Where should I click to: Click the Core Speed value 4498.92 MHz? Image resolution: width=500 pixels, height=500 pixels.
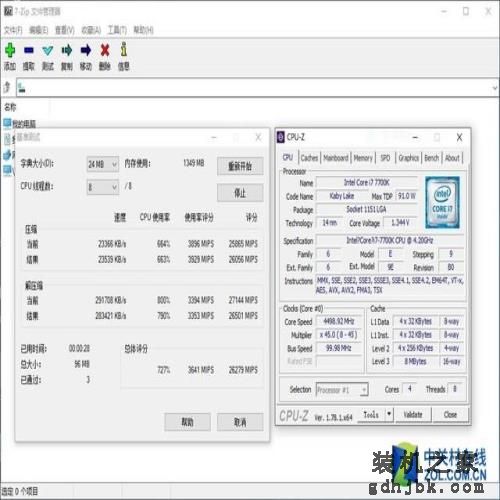click(x=339, y=321)
